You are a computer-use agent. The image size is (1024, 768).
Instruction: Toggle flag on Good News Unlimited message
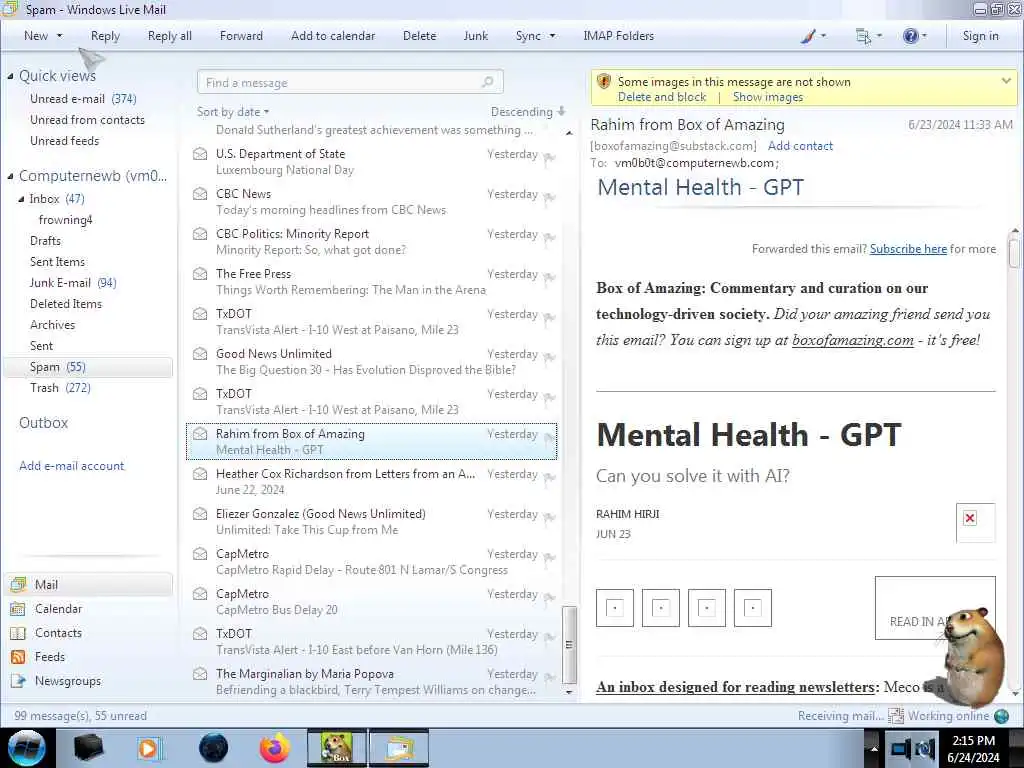(549, 358)
